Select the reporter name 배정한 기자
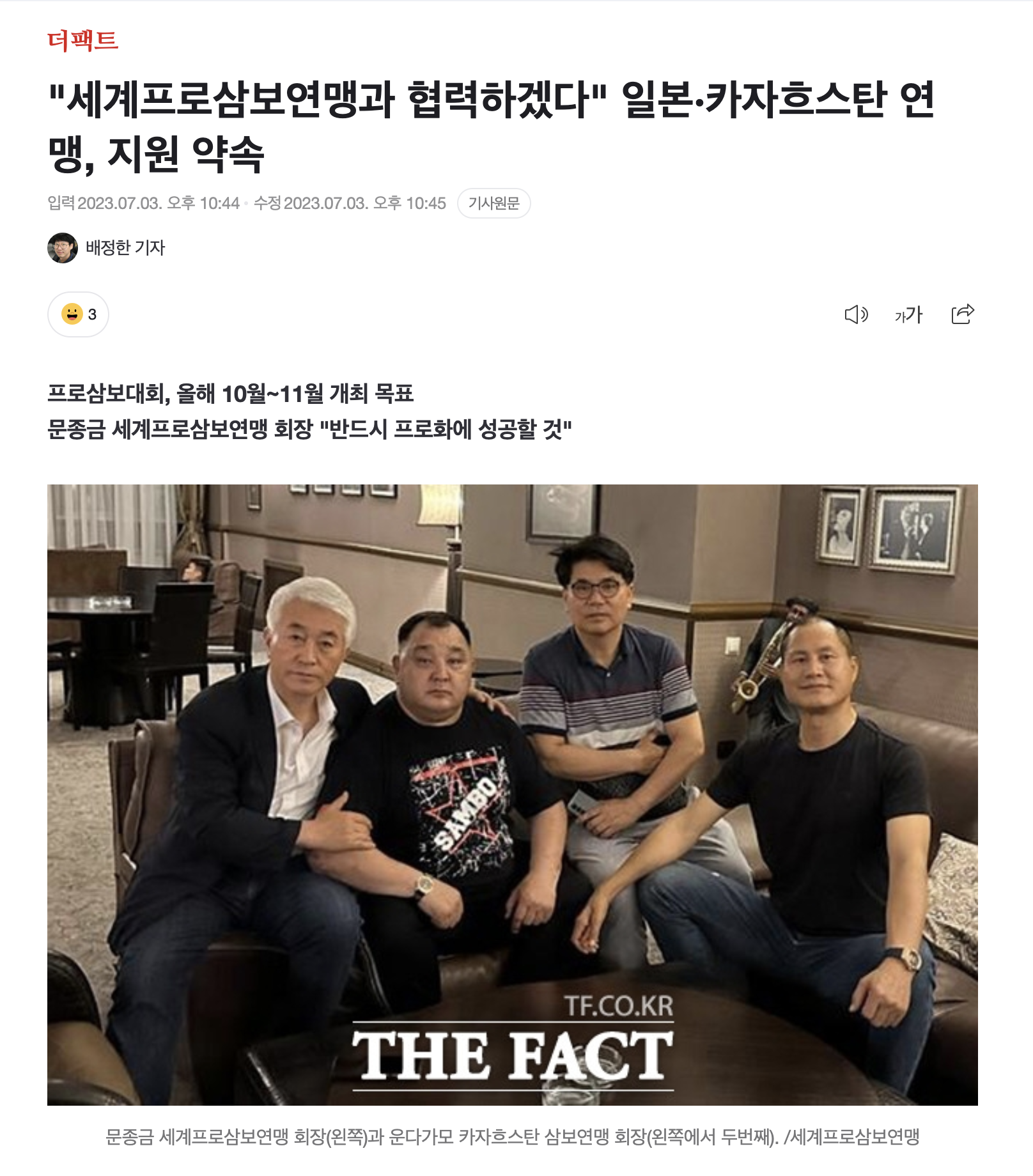Viewport: 1033px width, 1176px height. [x=125, y=247]
